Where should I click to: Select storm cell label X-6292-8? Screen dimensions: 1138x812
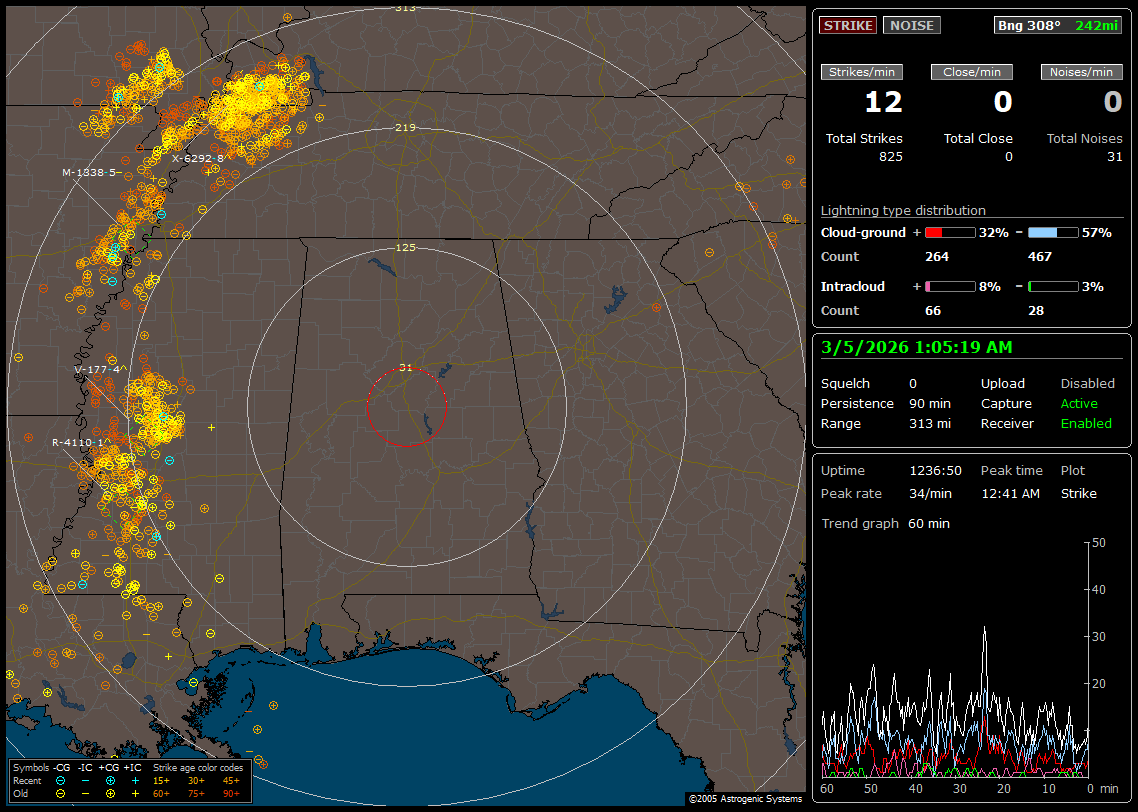[x=197, y=158]
